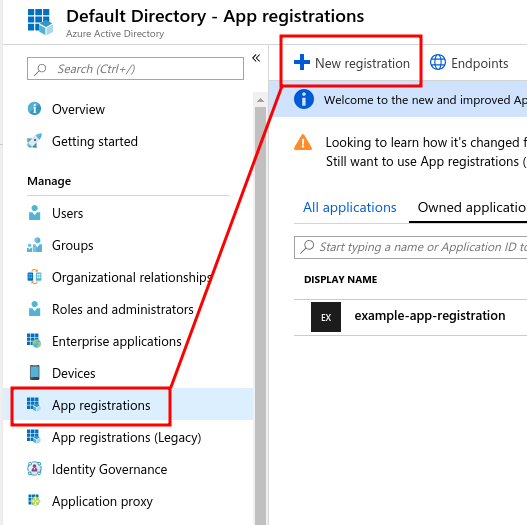Click the Devices phone icon
527x525 pixels.
click(x=34, y=372)
